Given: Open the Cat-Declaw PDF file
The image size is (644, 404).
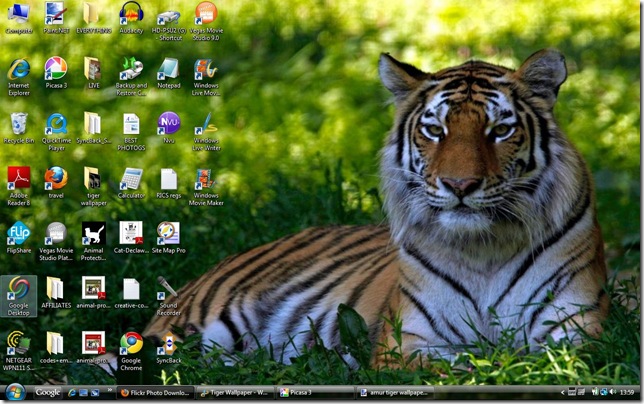Looking at the screenshot, I should click(x=131, y=238).
